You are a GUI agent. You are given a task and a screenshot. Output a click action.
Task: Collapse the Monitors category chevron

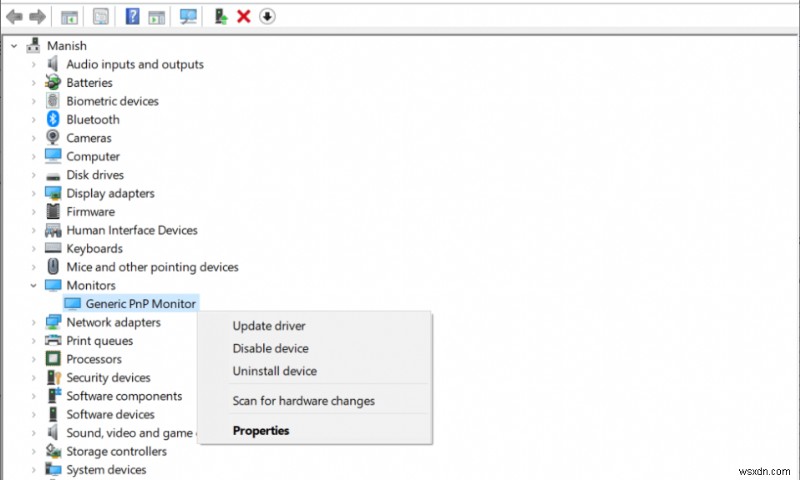click(x=34, y=286)
